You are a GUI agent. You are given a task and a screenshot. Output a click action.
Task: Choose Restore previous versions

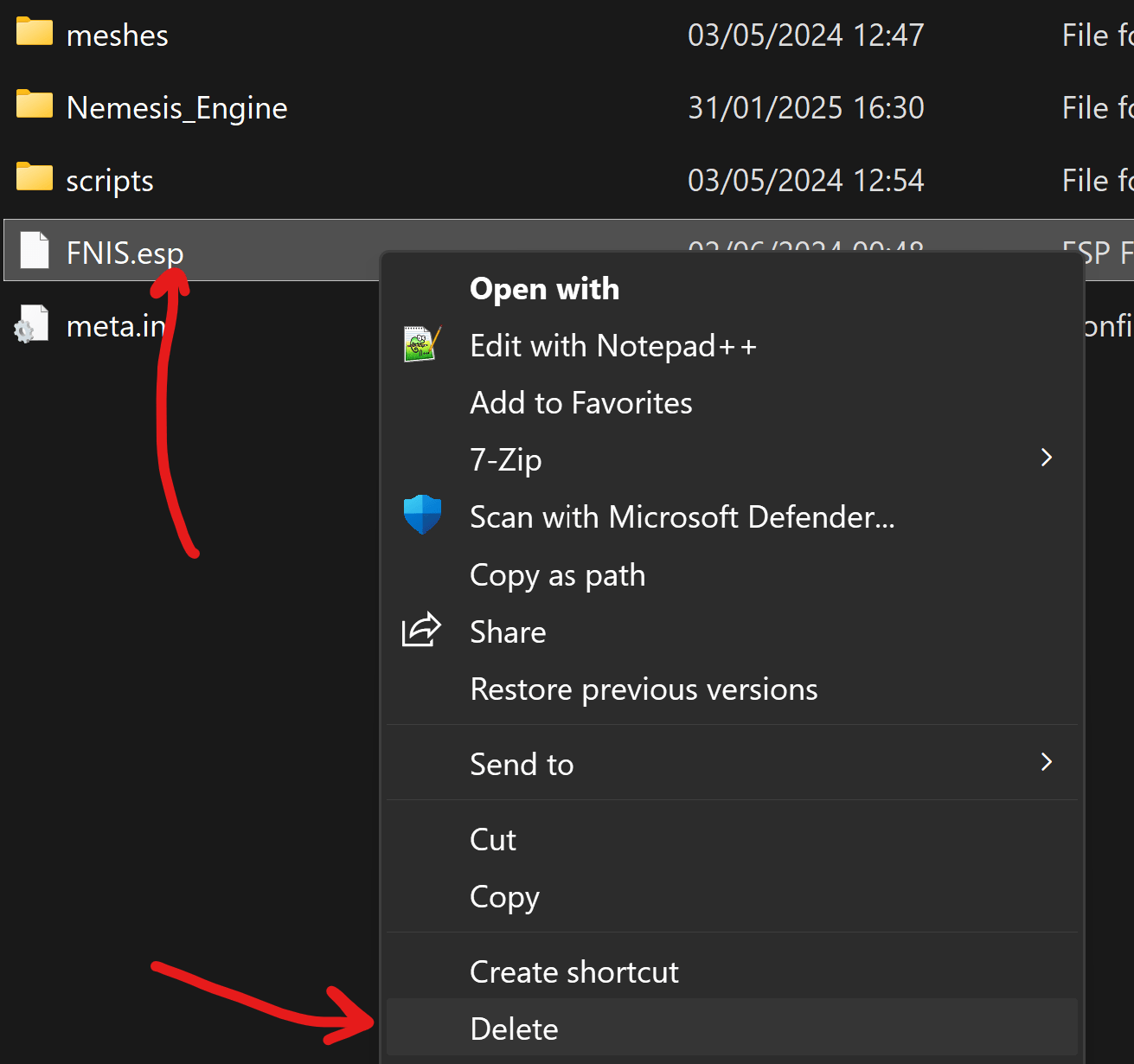click(643, 689)
